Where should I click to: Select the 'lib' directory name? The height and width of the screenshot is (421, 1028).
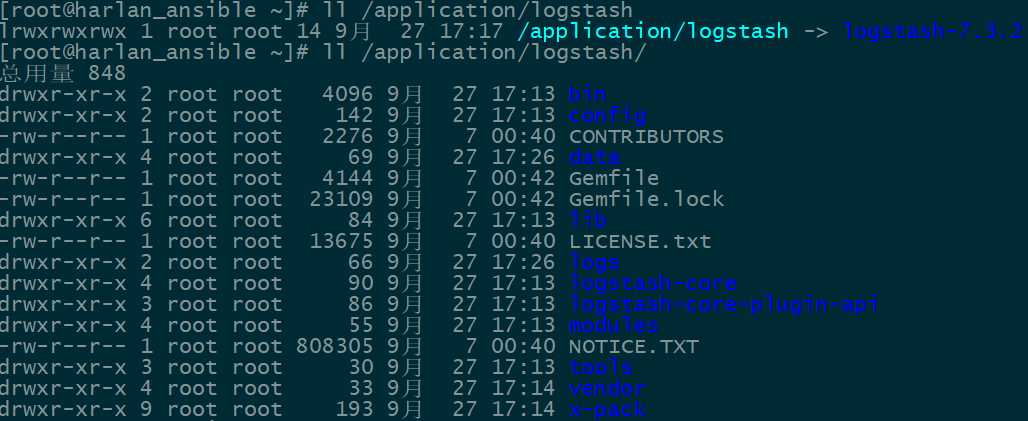point(587,220)
